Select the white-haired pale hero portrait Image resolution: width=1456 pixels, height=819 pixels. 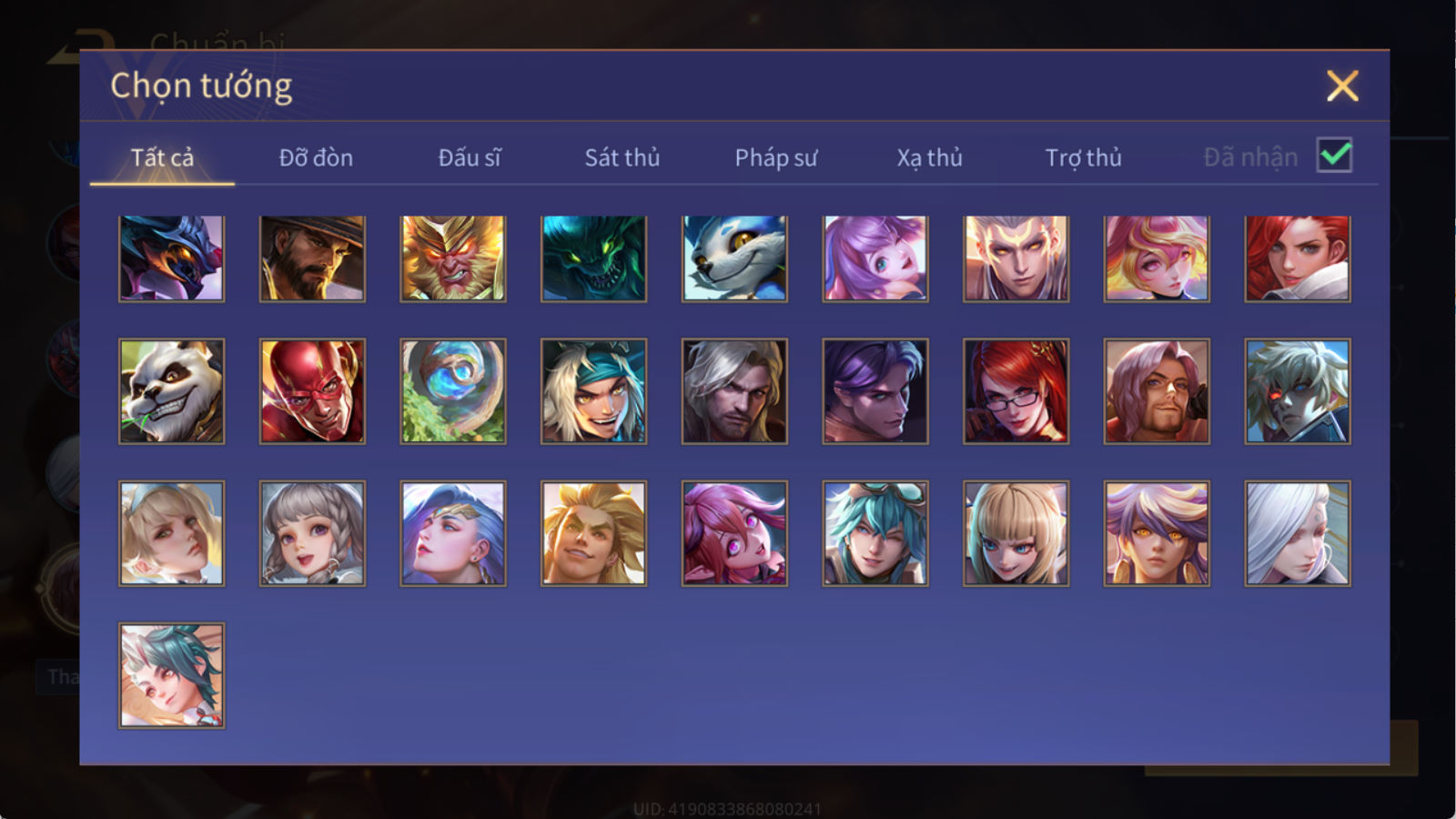(x=1298, y=533)
